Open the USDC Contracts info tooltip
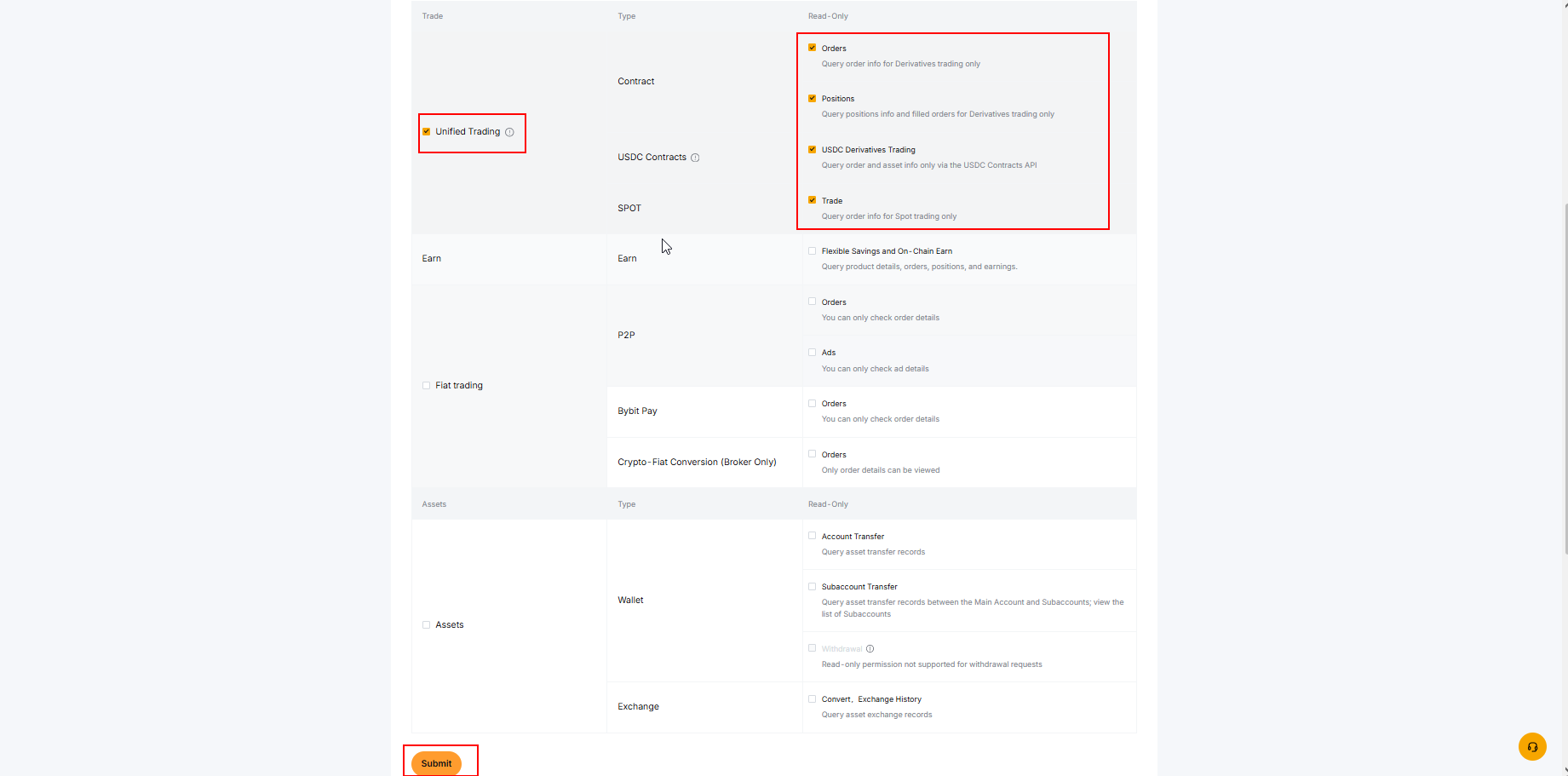This screenshot has width=1568, height=776. pyautogui.click(x=696, y=157)
